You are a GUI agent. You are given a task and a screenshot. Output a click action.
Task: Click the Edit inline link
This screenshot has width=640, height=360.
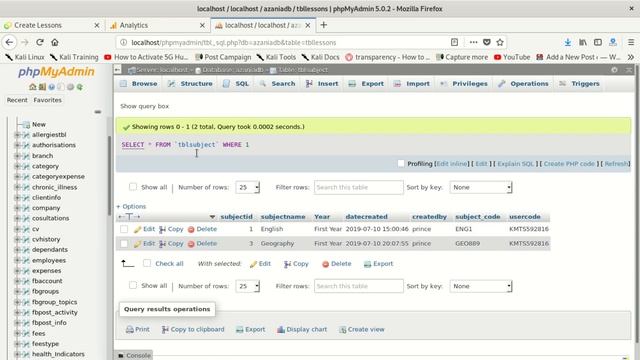(x=451, y=164)
